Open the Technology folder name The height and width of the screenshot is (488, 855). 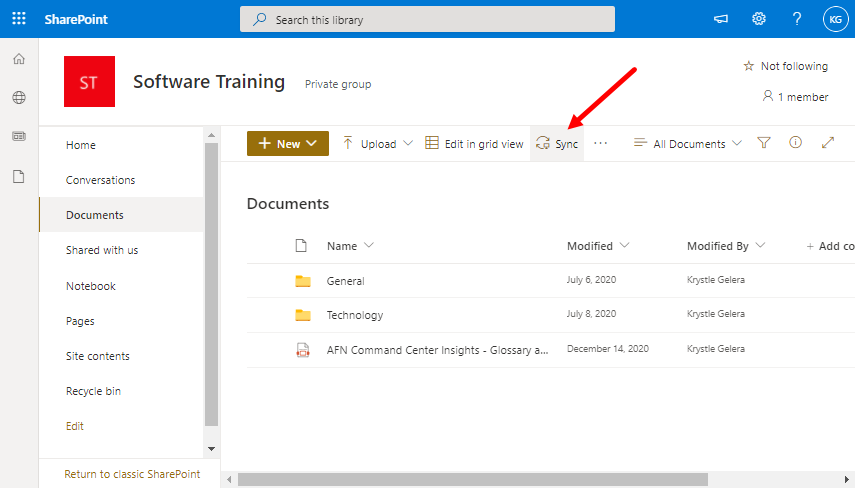tap(354, 315)
